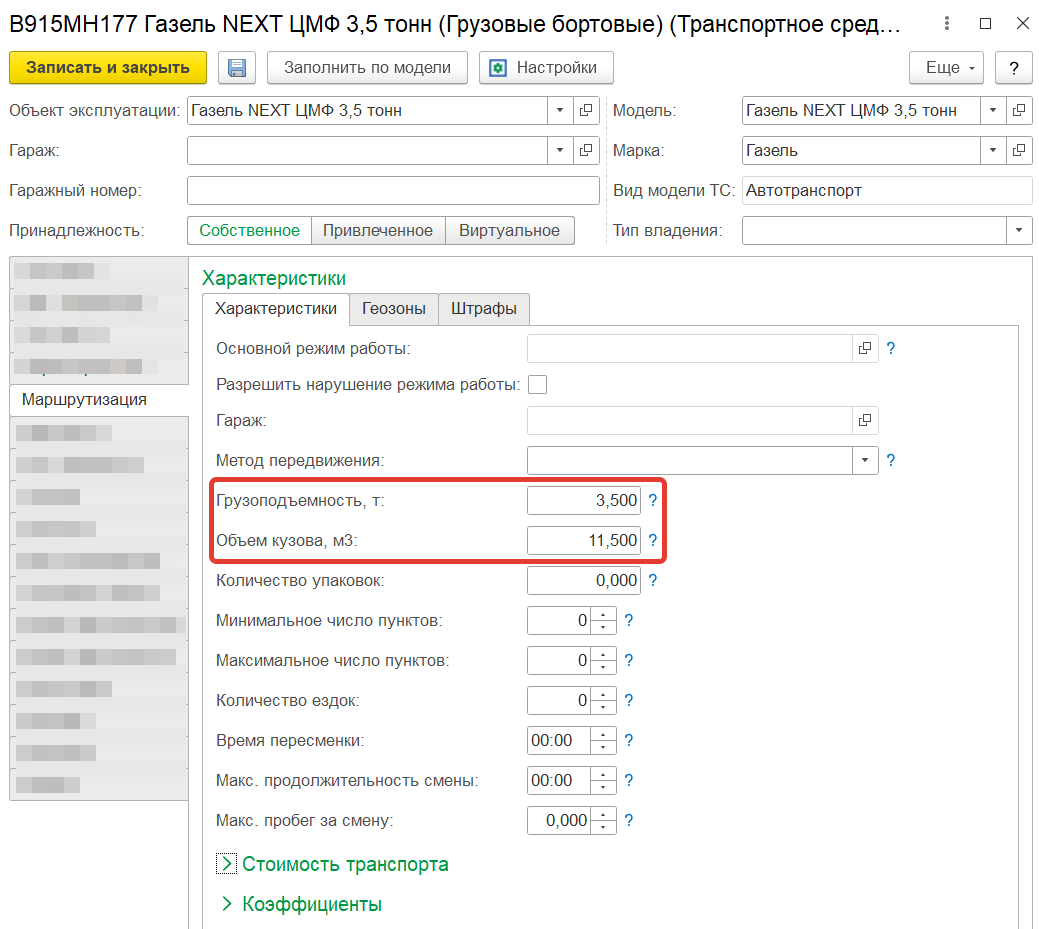Image resolution: width=1039 pixels, height=929 pixels.
Task: Click the Грузоподъемность value field
Action: pyautogui.click(x=584, y=501)
